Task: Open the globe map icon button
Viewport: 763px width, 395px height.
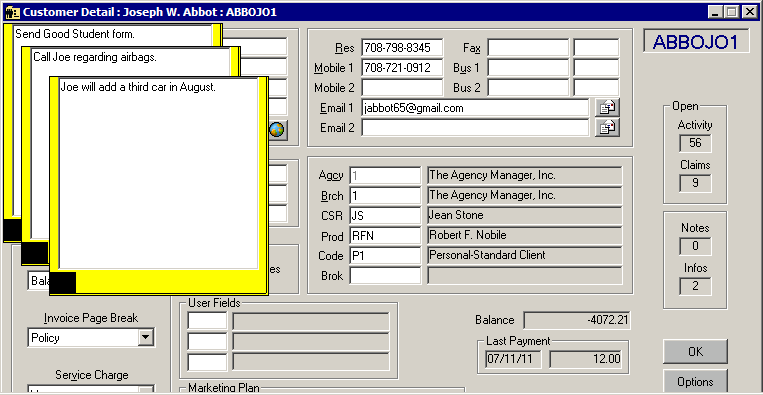Action: point(276,129)
